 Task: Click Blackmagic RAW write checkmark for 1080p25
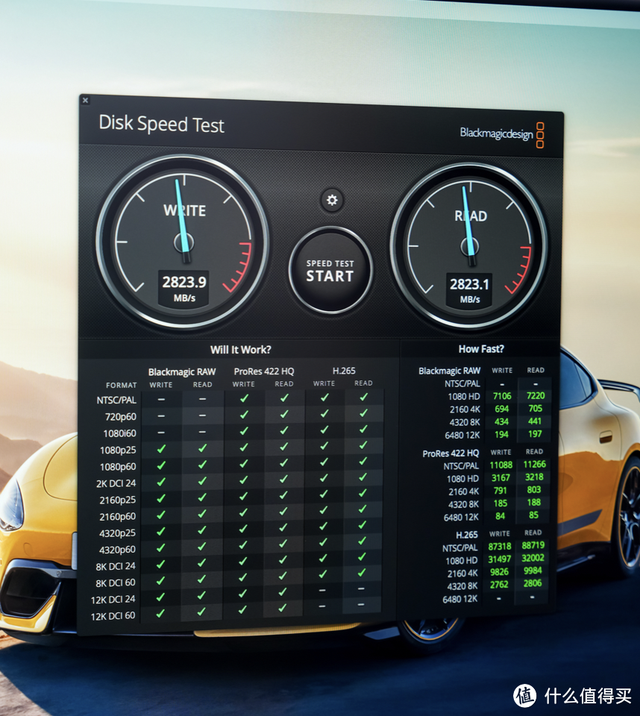point(161,449)
